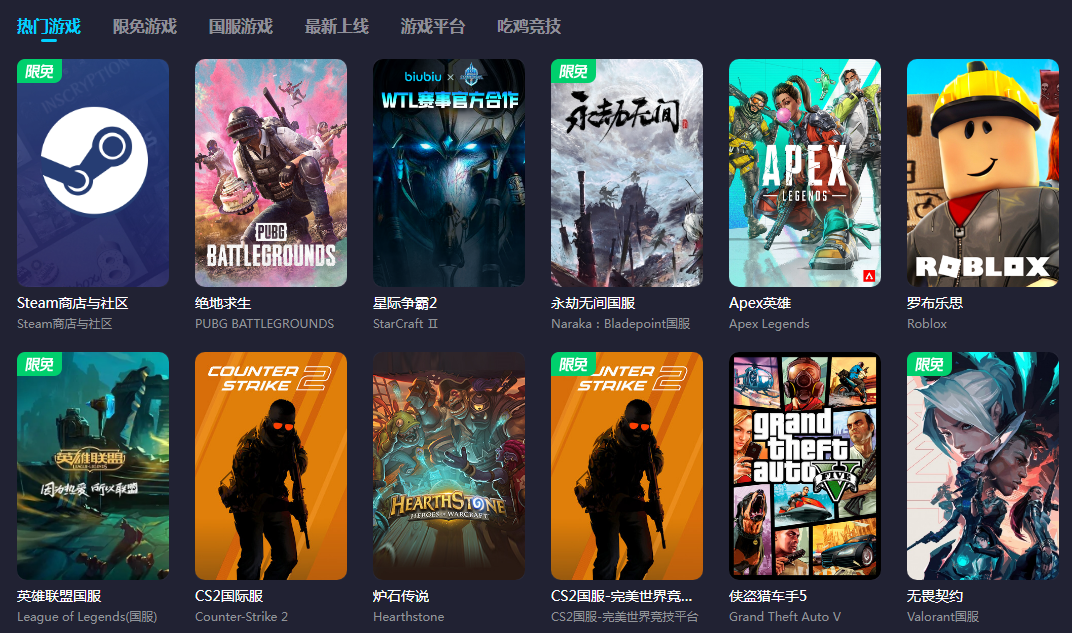Select the Naraka Bladepoint cover art
This screenshot has height=633, width=1072.
(627, 173)
